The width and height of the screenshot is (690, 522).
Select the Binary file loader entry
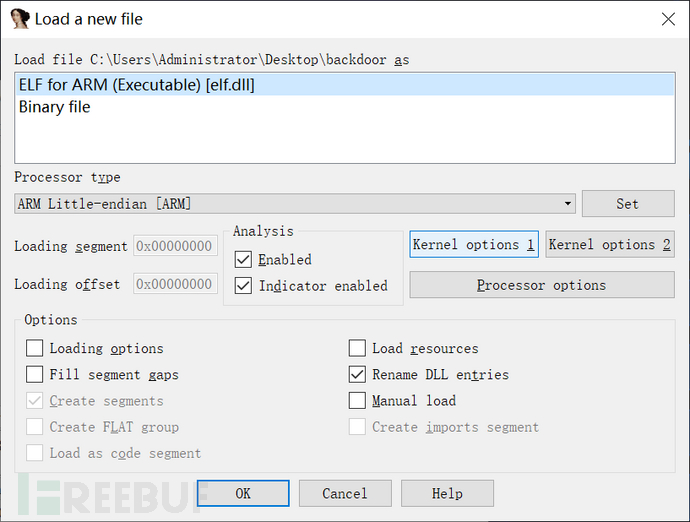[55, 107]
